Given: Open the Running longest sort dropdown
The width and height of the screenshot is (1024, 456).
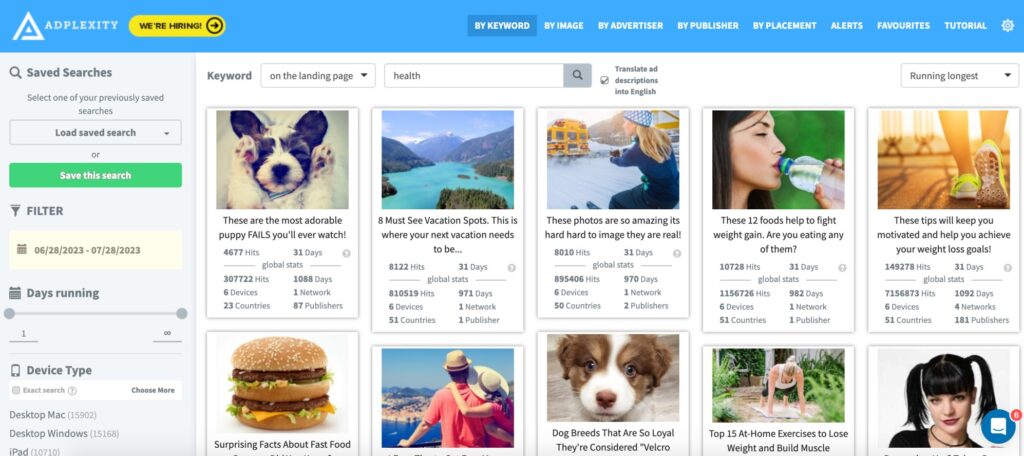Looking at the screenshot, I should (959, 76).
